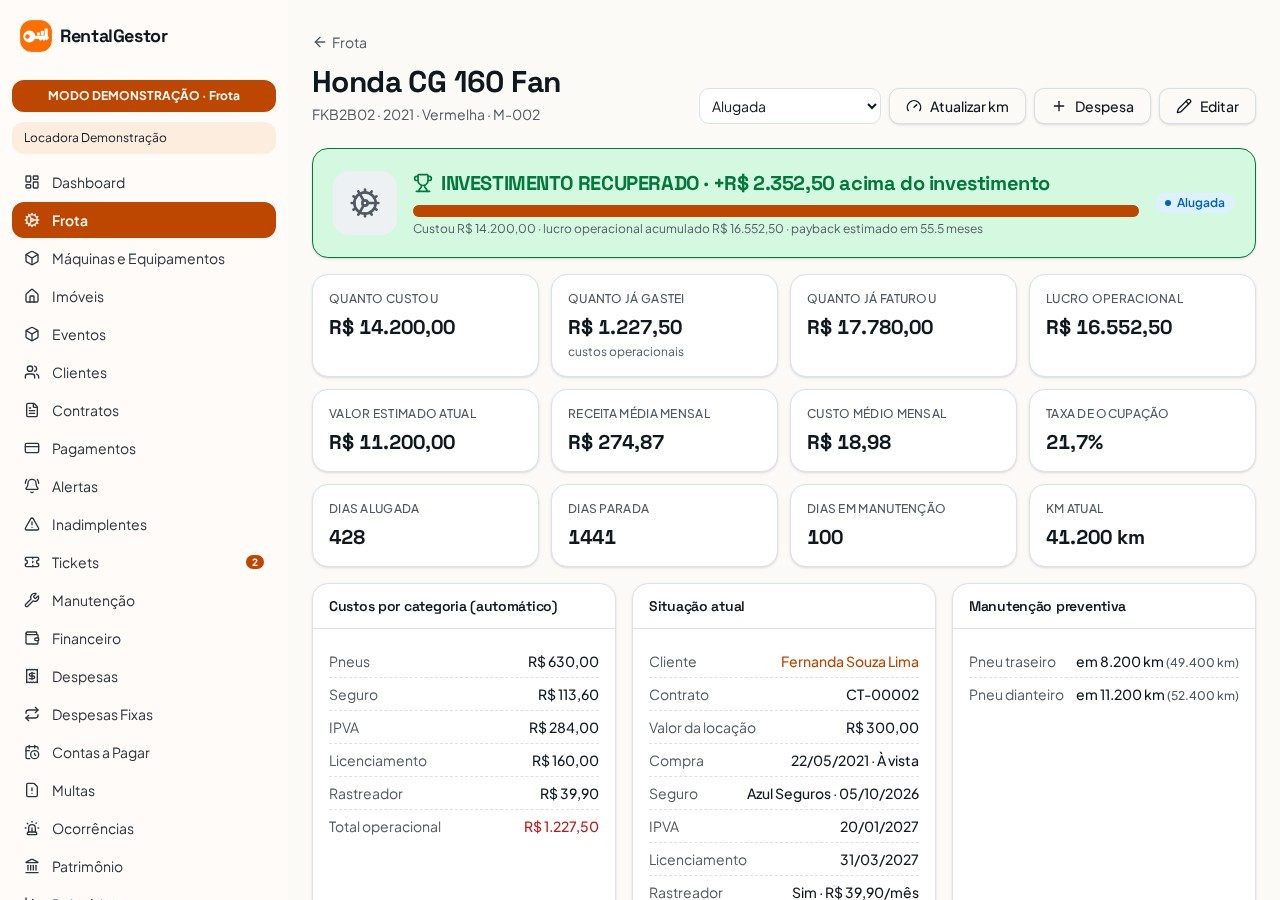The width and height of the screenshot is (1280, 900).
Task: Click the trophy icon in investment banner
Action: [423, 183]
